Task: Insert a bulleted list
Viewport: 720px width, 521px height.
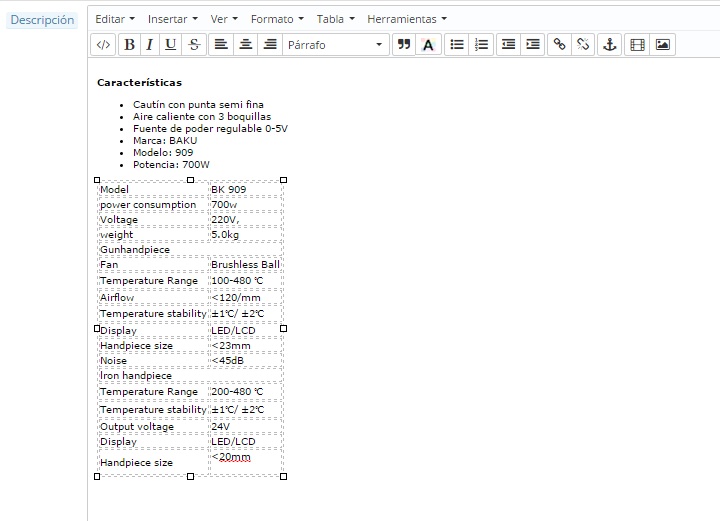Action: [457, 45]
